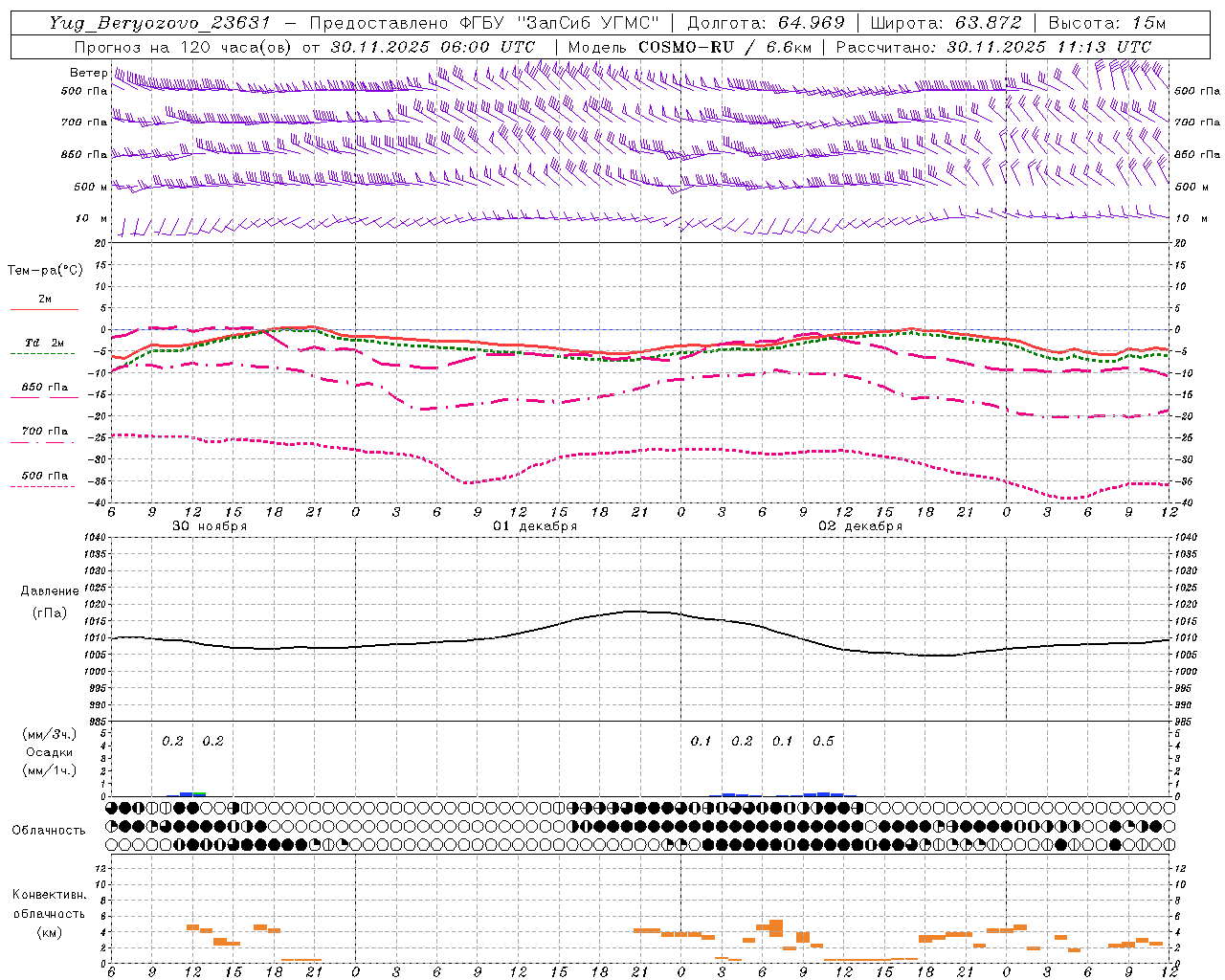Click the Высота: 15м header field

[x=1107, y=23]
